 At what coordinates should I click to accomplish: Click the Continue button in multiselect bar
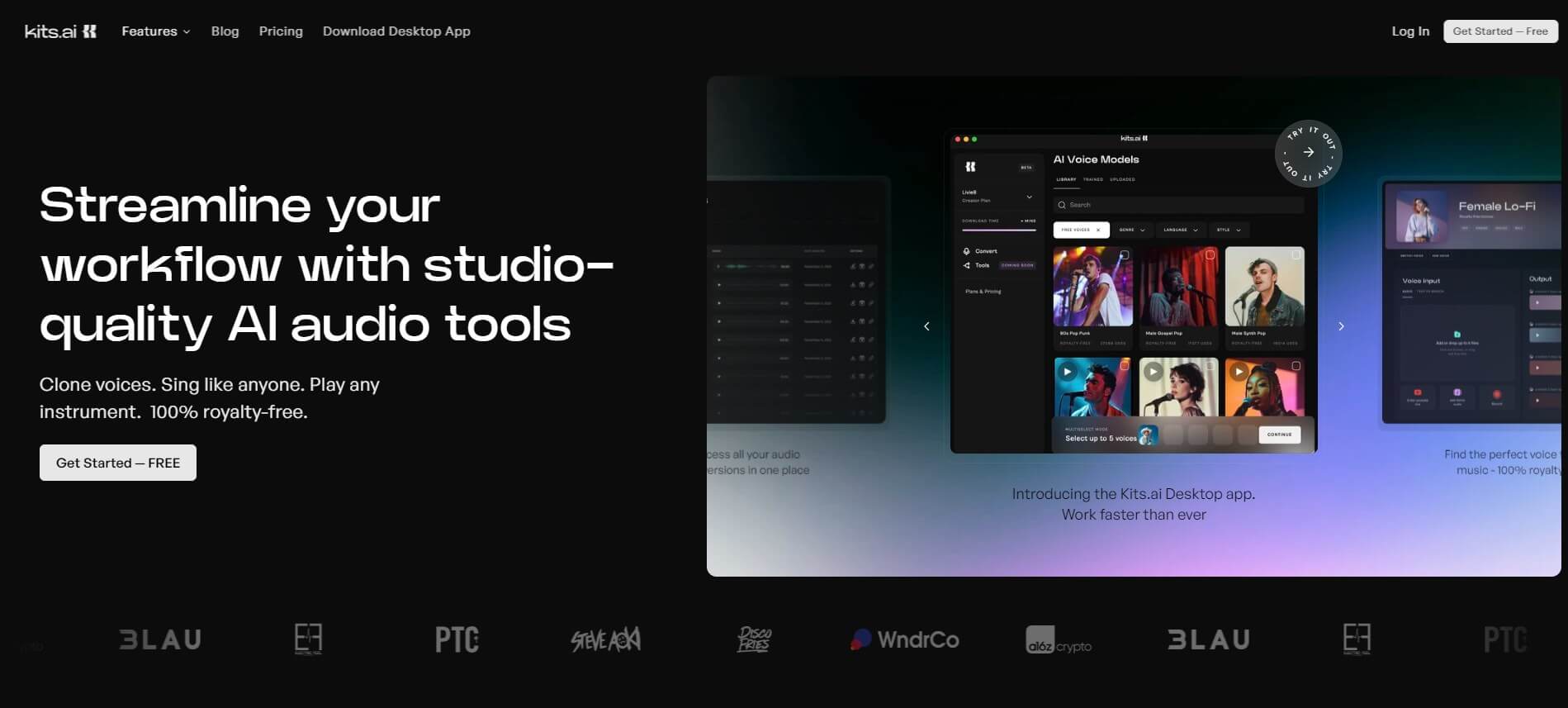1279,435
